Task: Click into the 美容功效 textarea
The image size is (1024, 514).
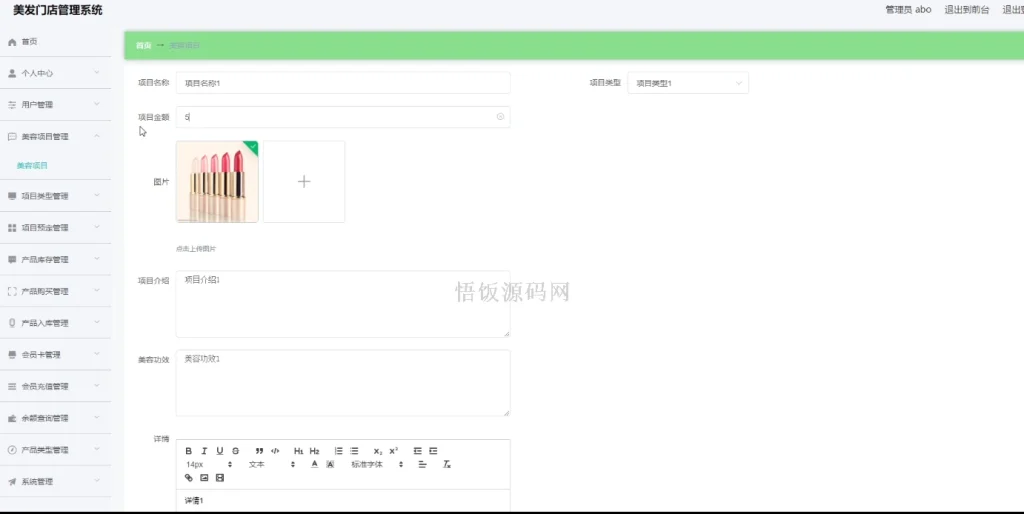Action: pyautogui.click(x=343, y=383)
